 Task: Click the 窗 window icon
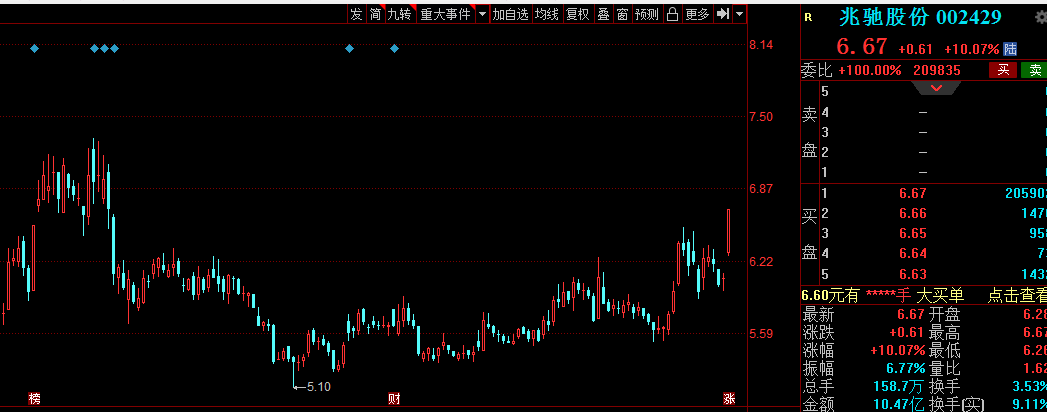(622, 14)
